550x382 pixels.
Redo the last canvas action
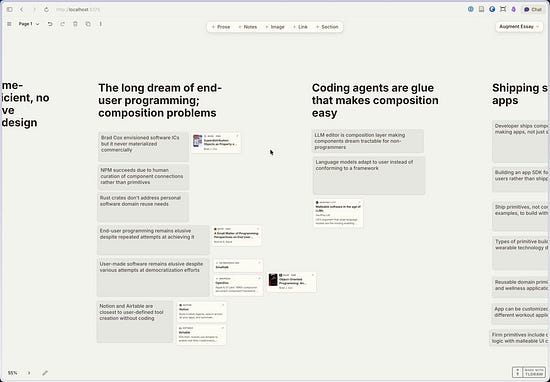pyautogui.click(x=62, y=24)
